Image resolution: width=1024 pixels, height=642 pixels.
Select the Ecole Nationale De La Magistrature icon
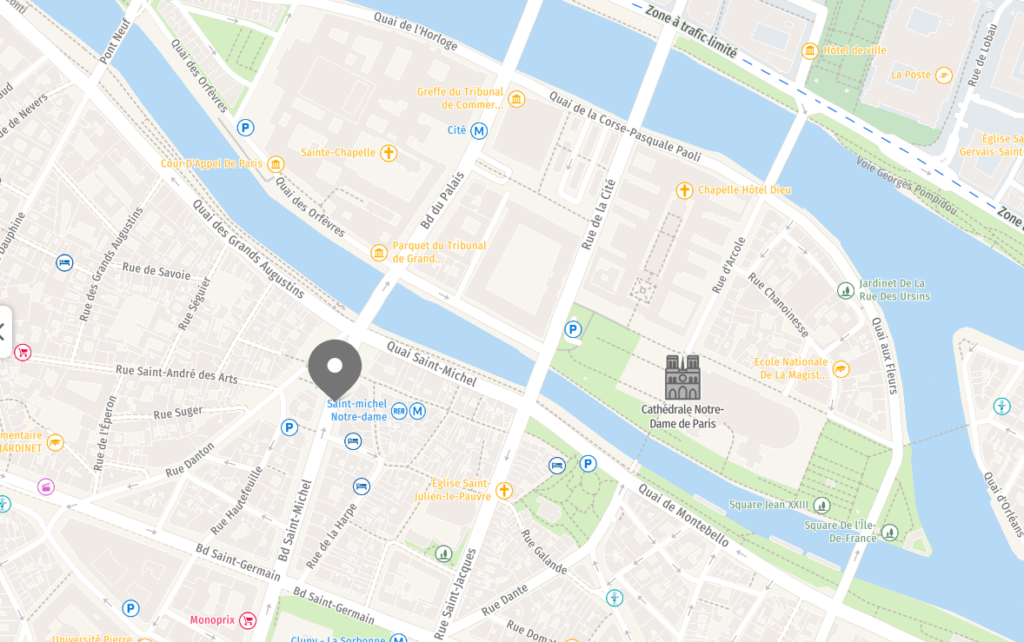(840, 369)
